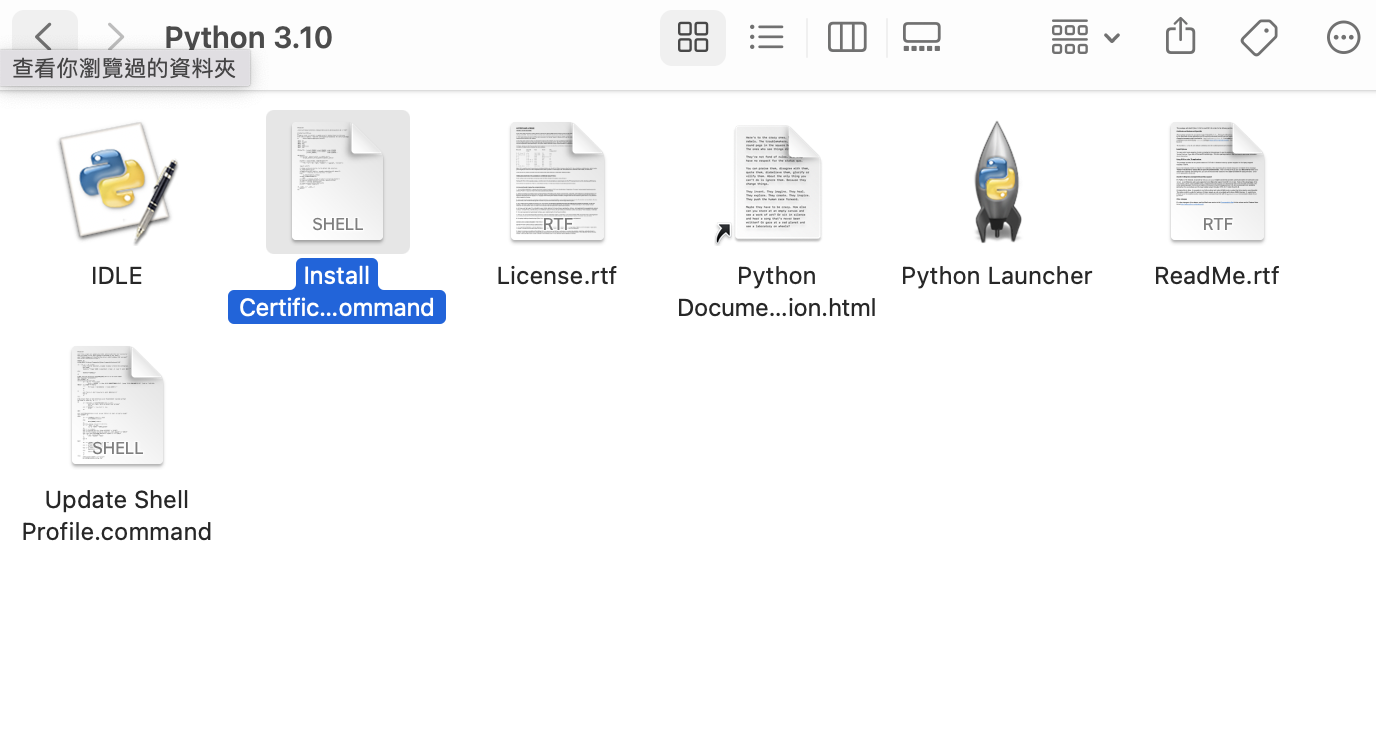Select the Update Shell Profile.command icon
1376x752 pixels.
117,406
